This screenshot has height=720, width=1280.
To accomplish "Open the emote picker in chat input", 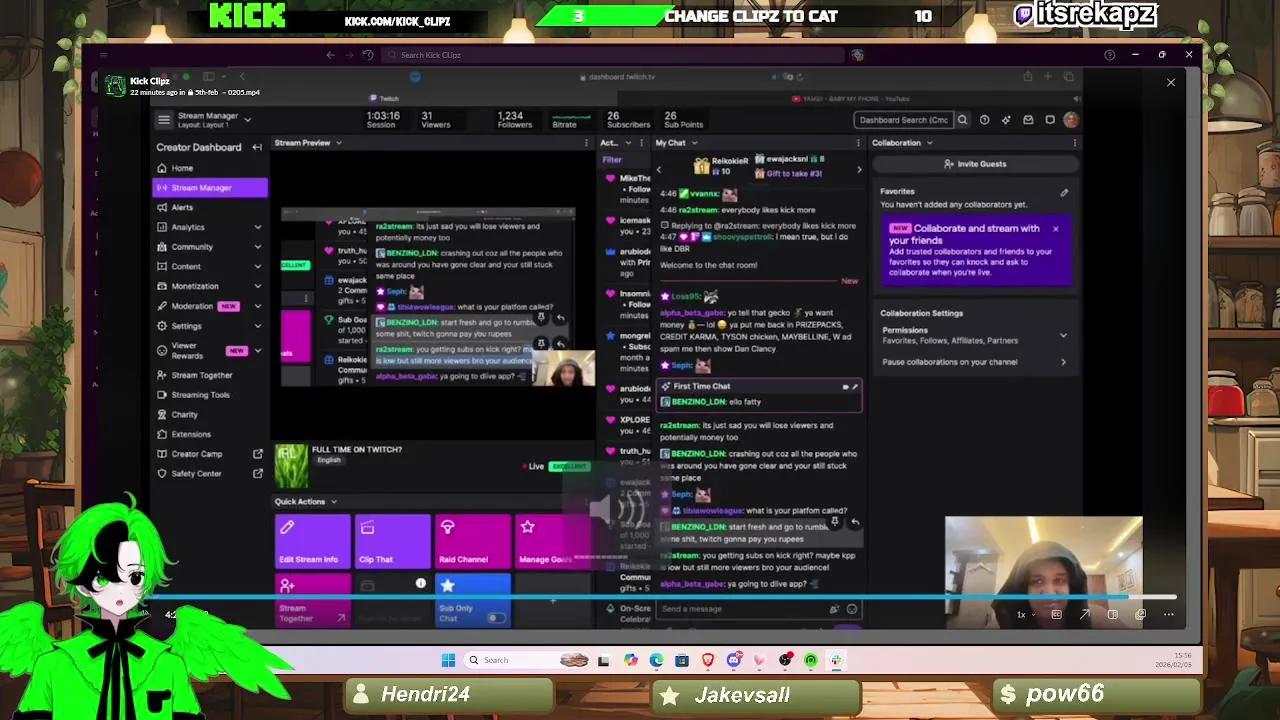I will (852, 609).
